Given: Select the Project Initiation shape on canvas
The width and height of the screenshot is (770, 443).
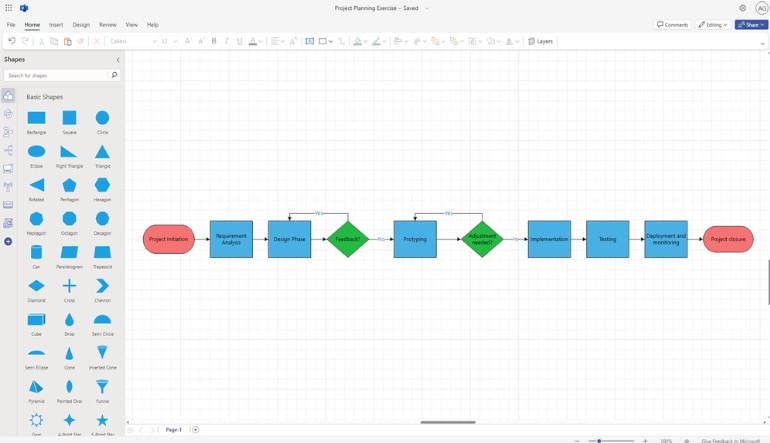Looking at the screenshot, I should (168, 239).
